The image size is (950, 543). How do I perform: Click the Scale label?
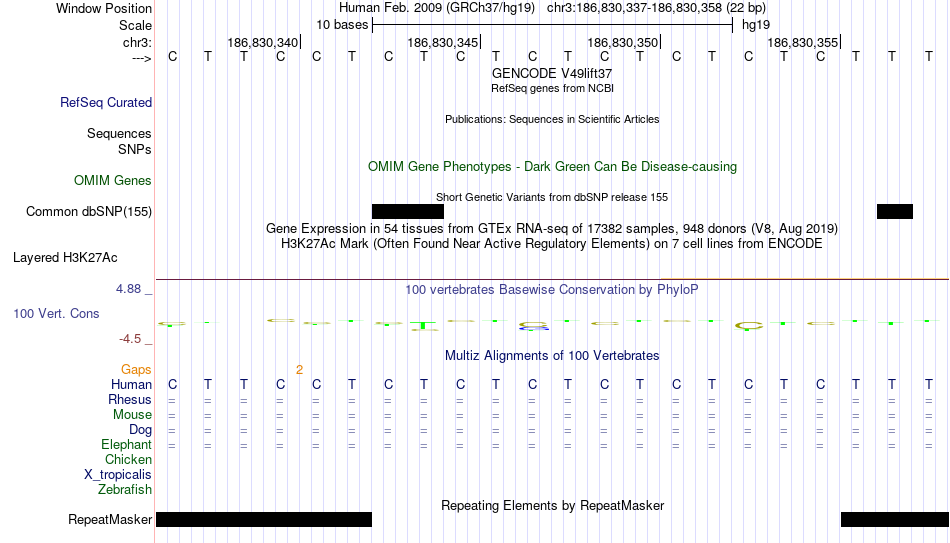coord(136,25)
